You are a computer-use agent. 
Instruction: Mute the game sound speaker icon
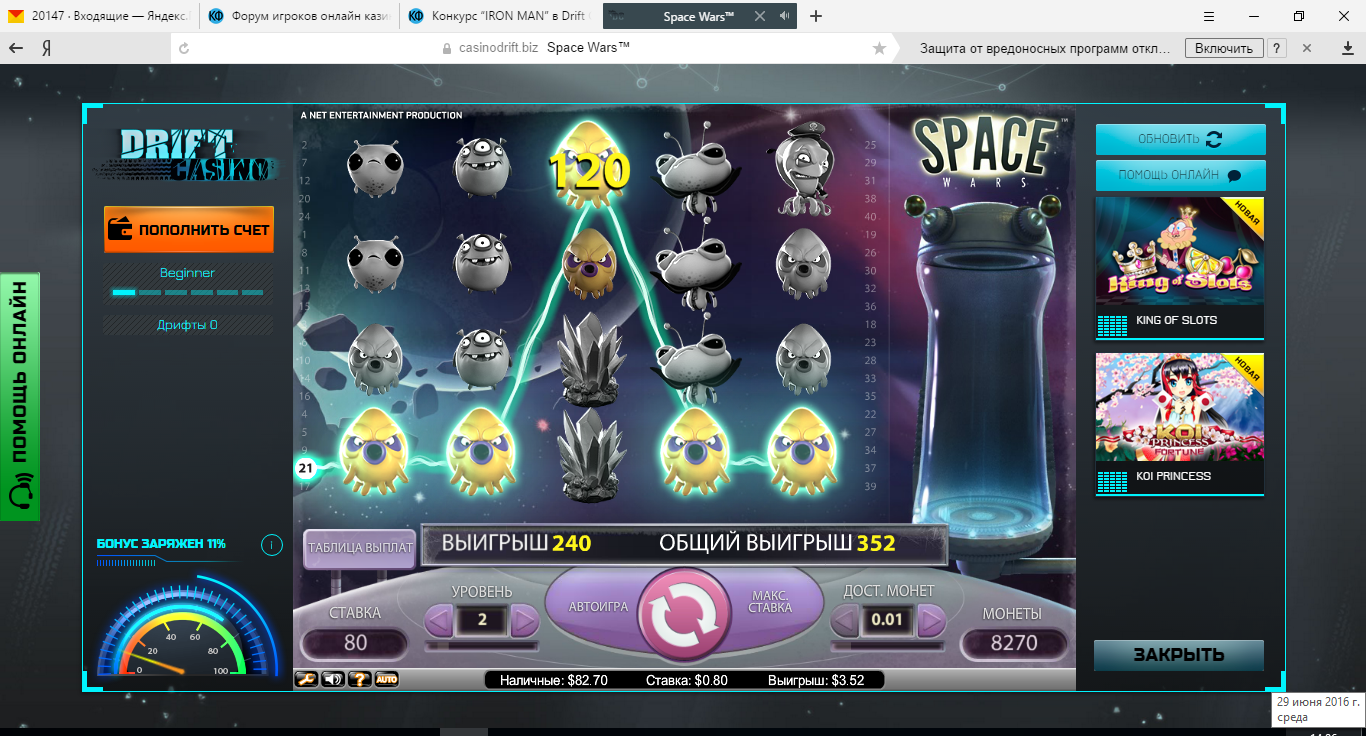(332, 680)
